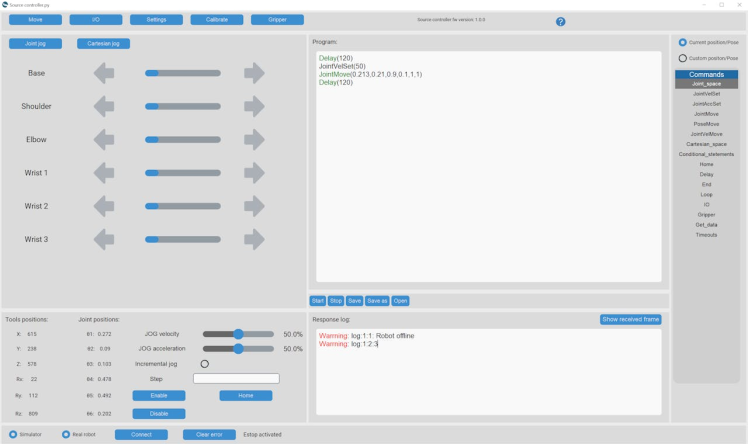Viewport: 748px width, 444px height.
Task: Jog Shoulder joint with right arrow
Action: point(254,106)
